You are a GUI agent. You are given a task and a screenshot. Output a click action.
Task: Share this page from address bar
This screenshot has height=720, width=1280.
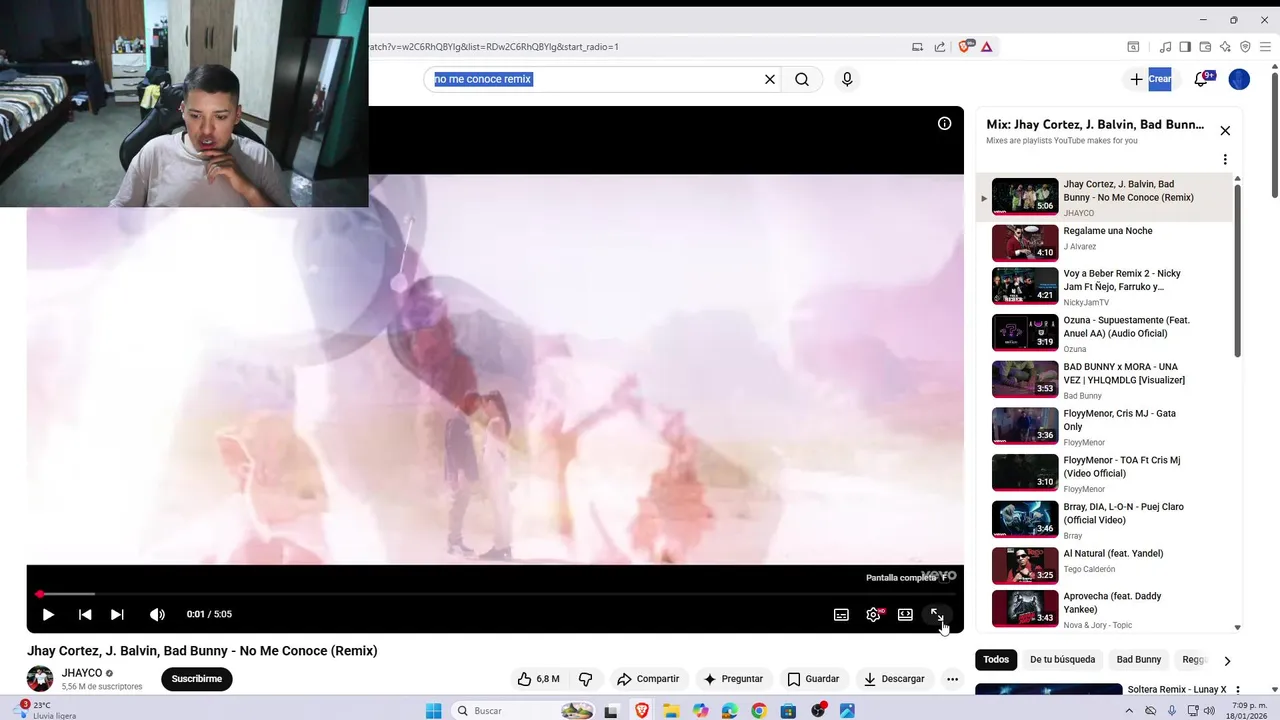940,46
